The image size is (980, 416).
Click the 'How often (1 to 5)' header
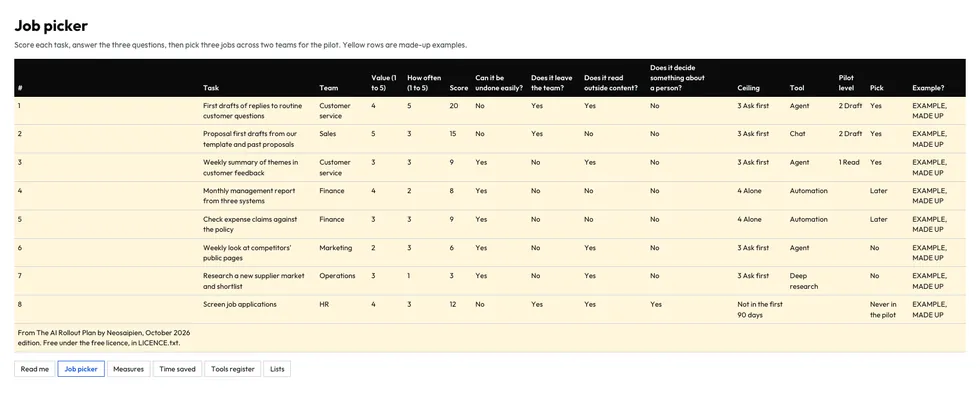coord(424,83)
